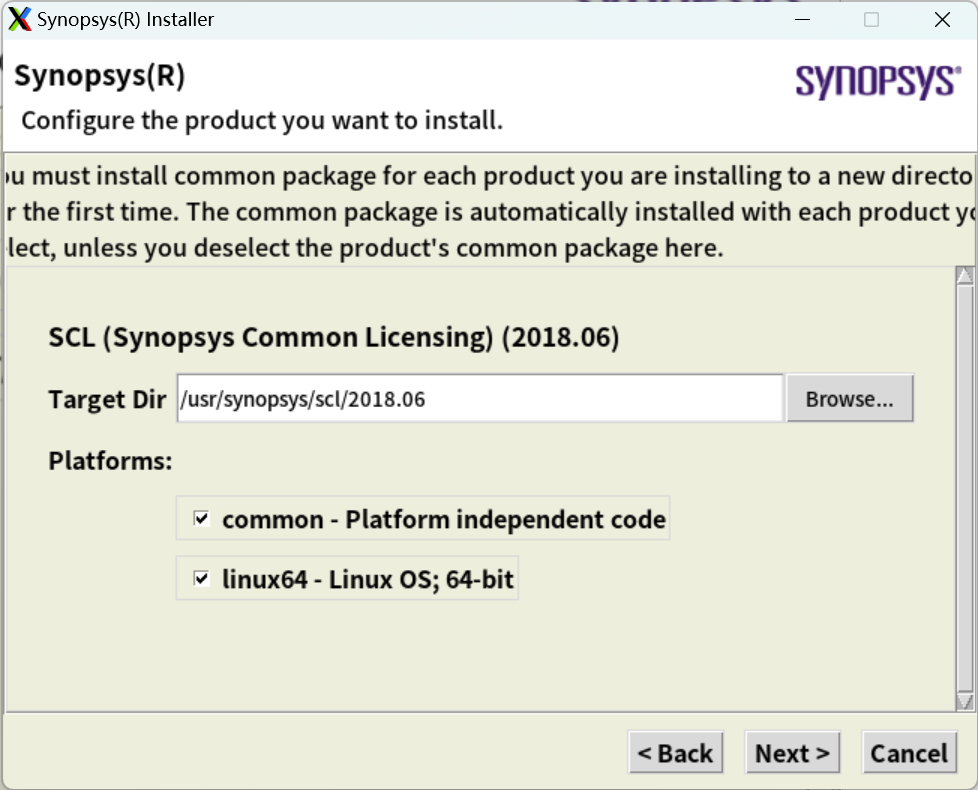Screen dimensions: 978x790
Task: Cancel the installation
Action: (909, 753)
